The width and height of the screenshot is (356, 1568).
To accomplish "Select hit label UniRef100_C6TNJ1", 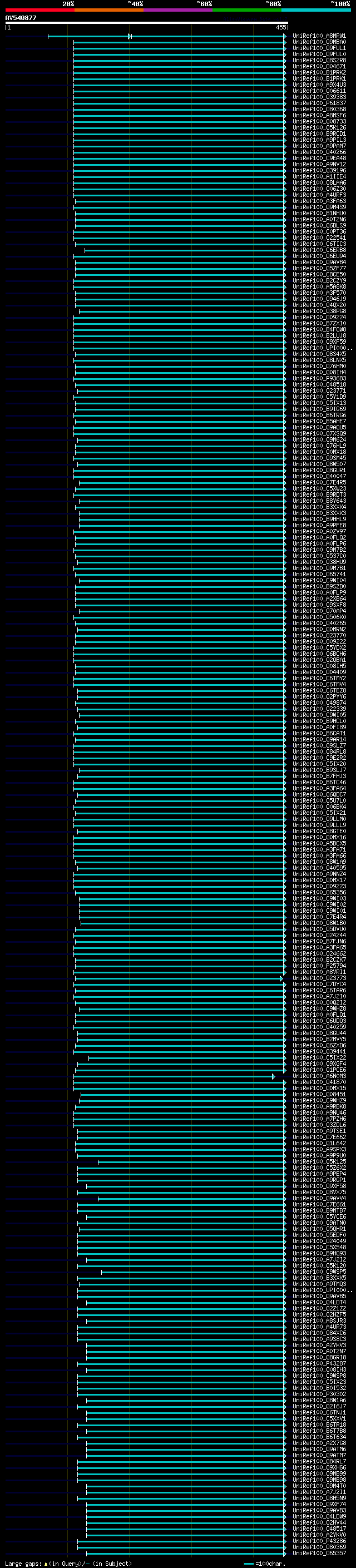I will (319, 1413).
